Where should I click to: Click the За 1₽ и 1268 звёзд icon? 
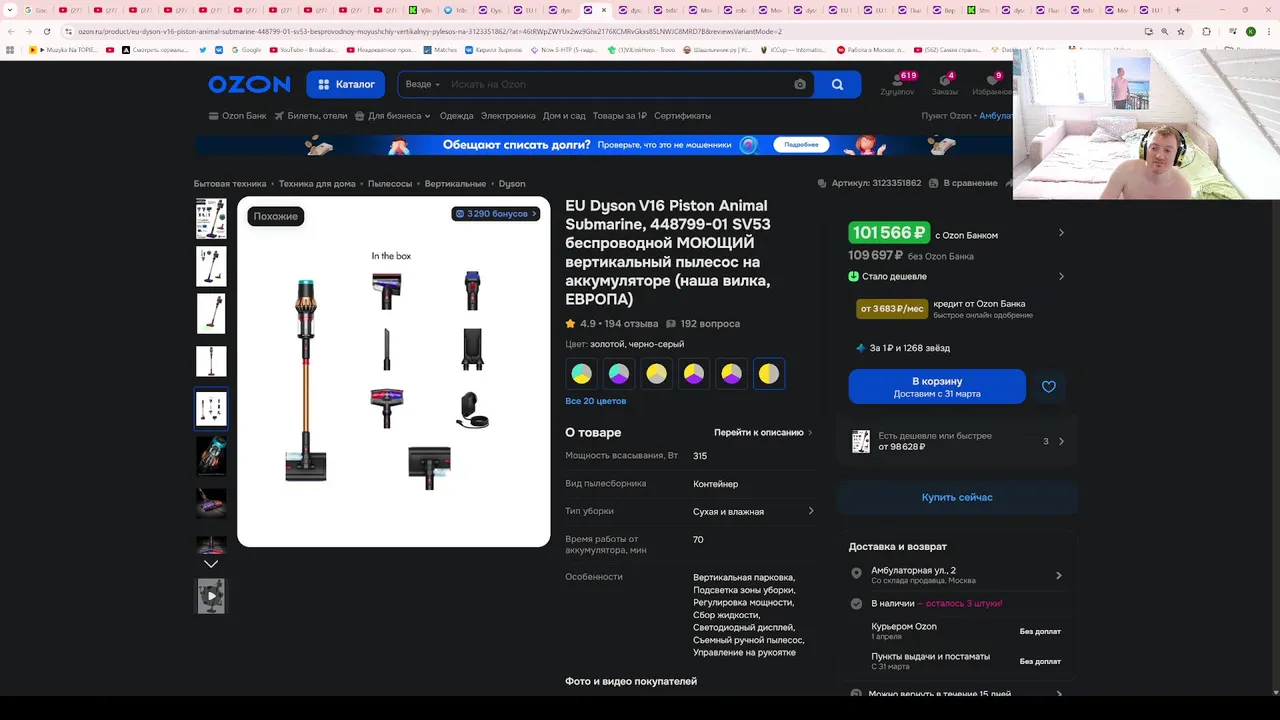pos(860,348)
